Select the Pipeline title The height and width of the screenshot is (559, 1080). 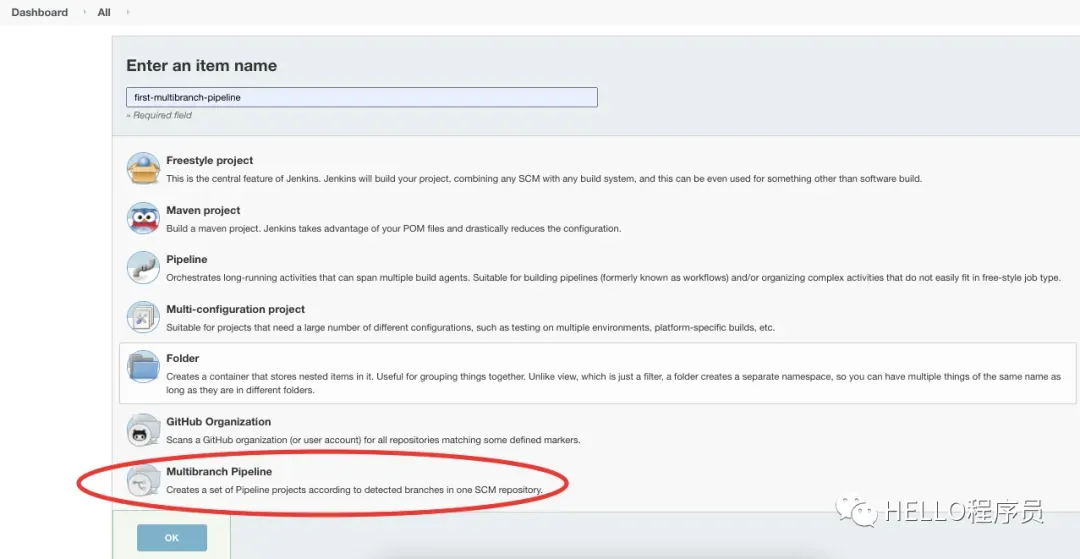[187, 260]
